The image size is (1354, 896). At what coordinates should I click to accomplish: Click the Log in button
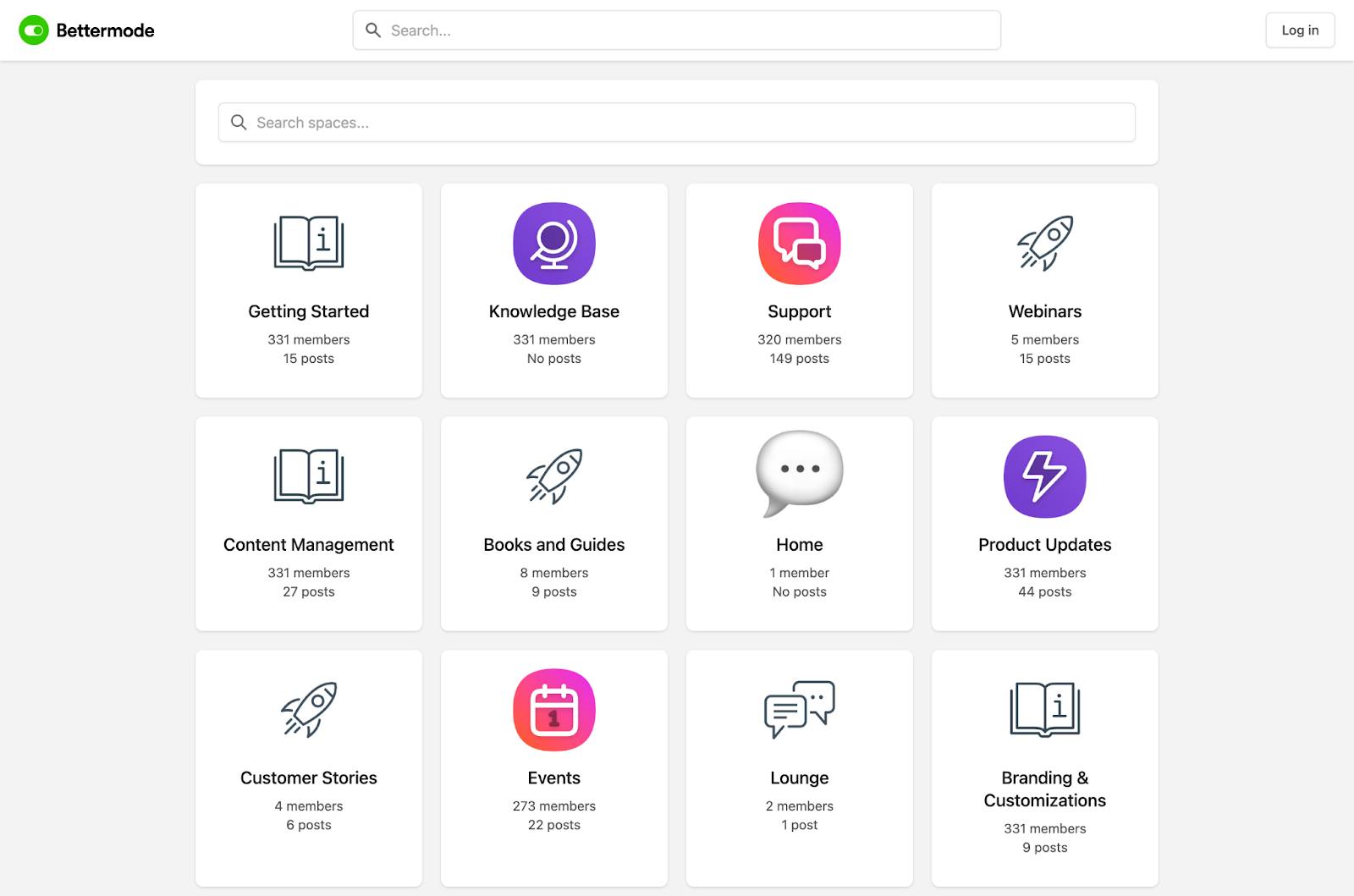(1300, 30)
